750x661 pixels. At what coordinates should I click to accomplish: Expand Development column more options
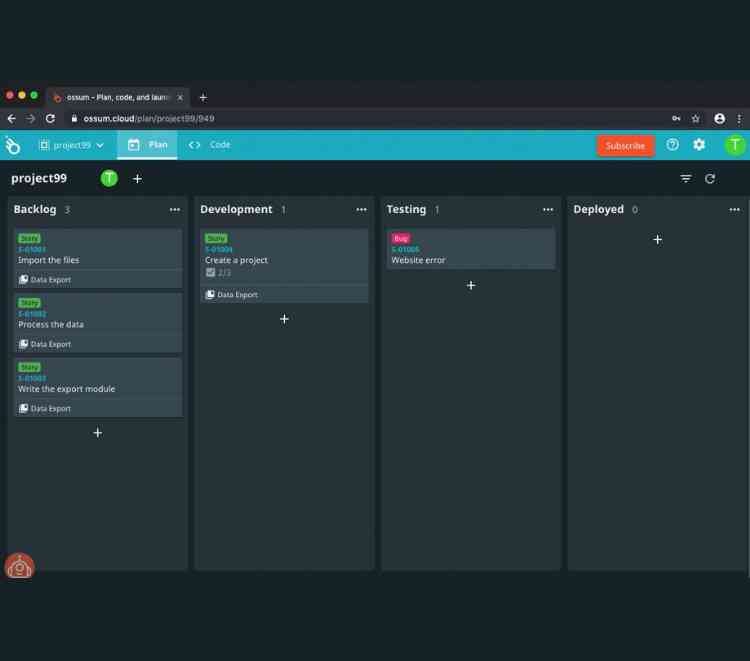361,210
